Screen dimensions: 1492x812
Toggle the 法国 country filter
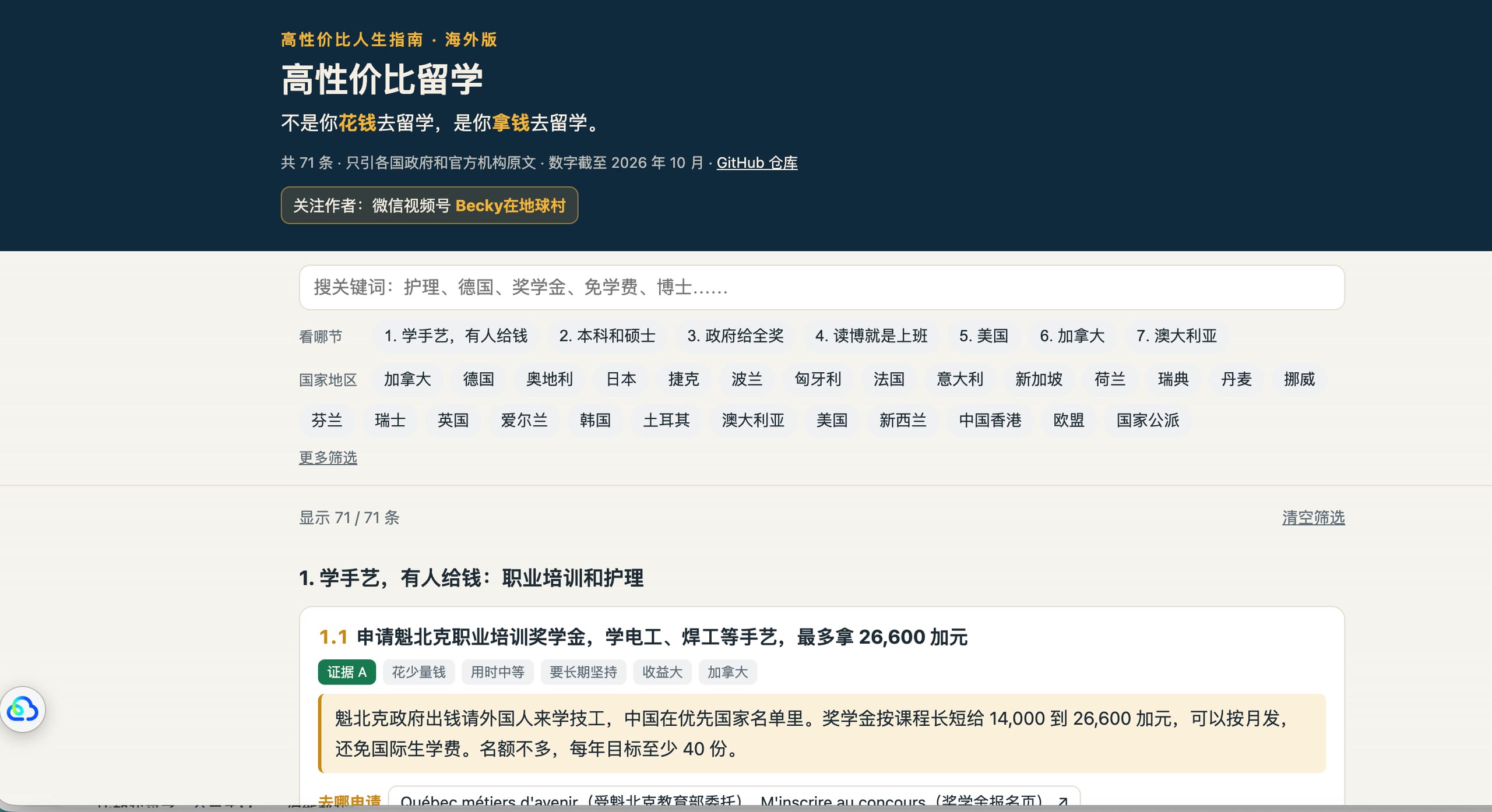coord(889,379)
